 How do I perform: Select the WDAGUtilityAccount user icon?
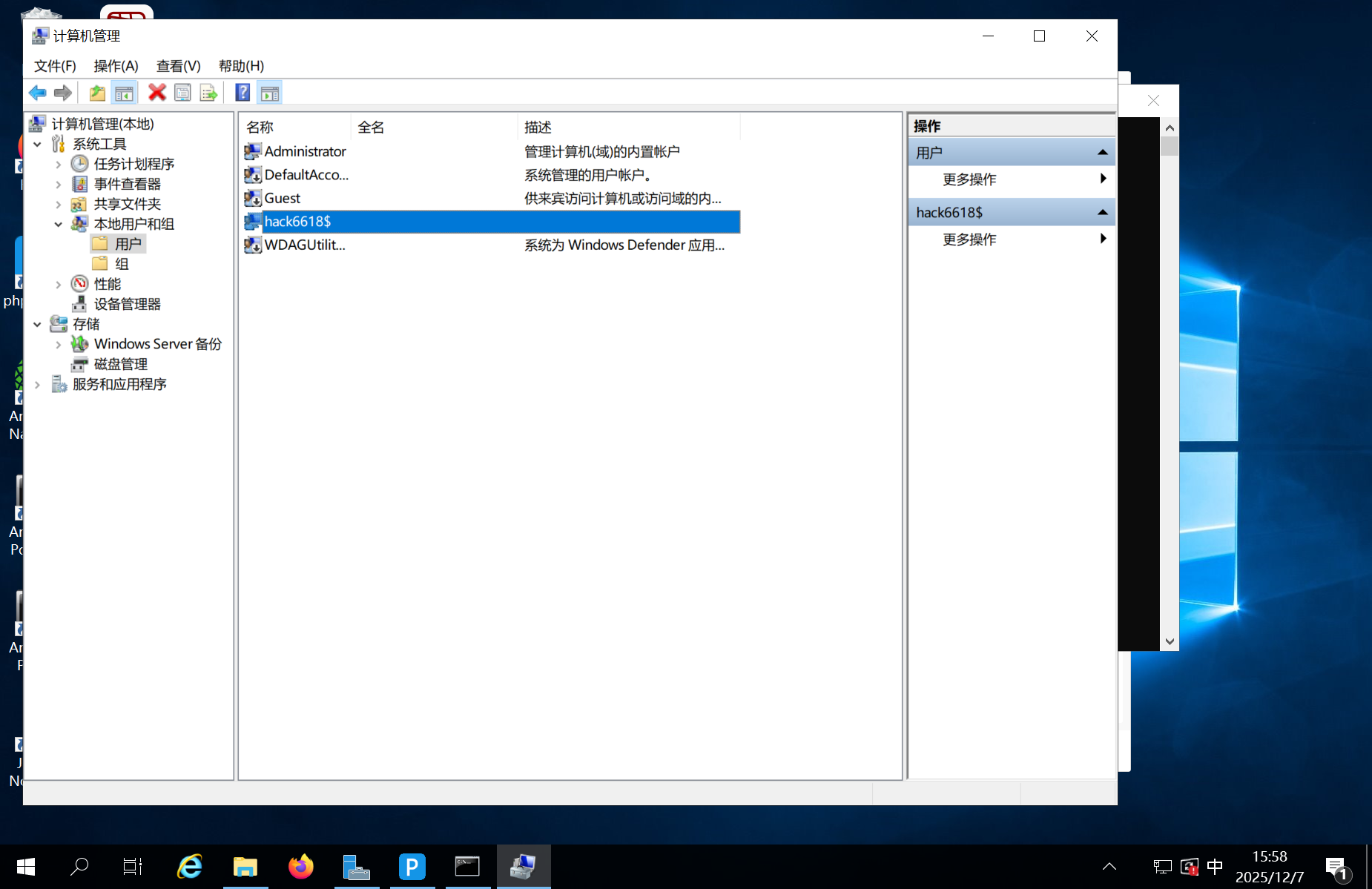click(253, 245)
